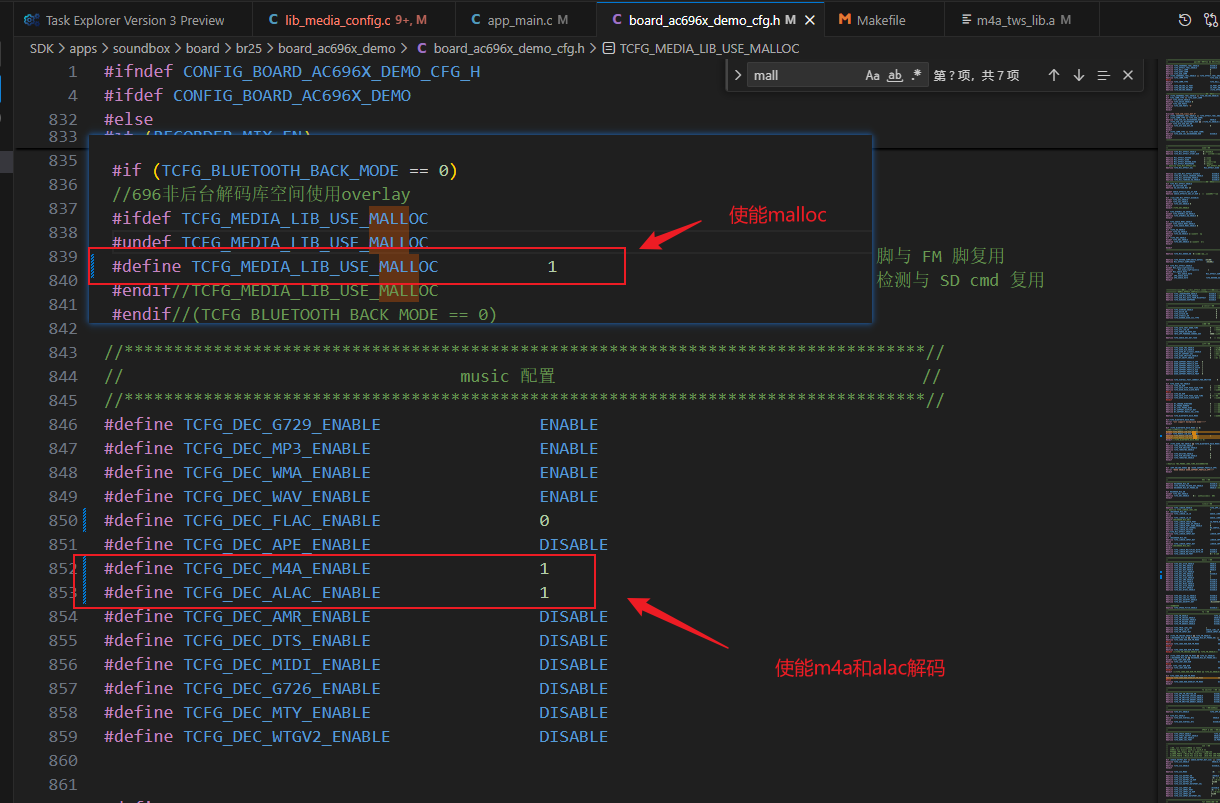Click TCFG_BLUETOOTH_BACK_MODE on line 835
Viewport: 1220px width, 803px height.
click(x=281, y=170)
